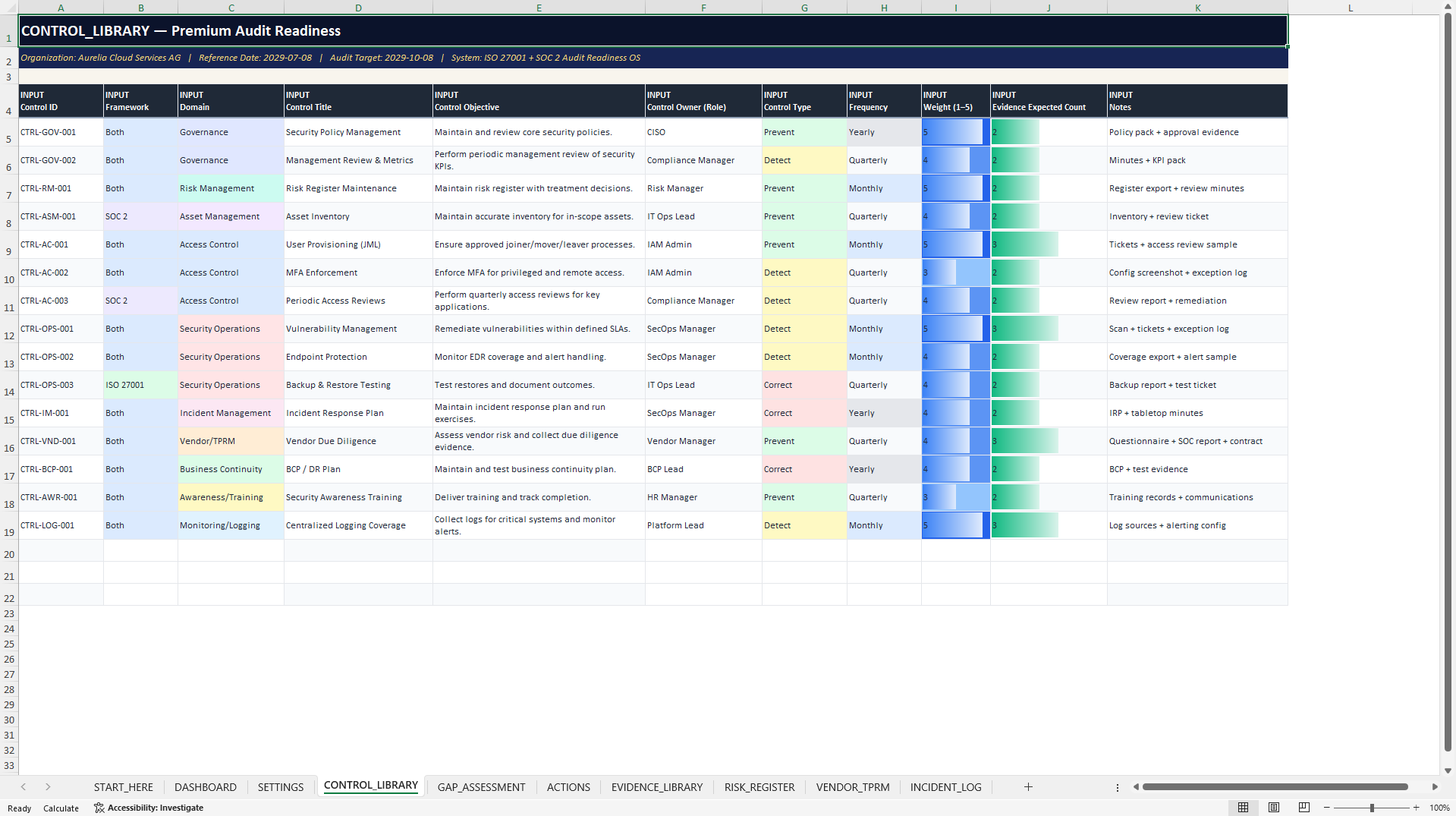The width and height of the screenshot is (1456, 816).
Task: Click the Calculate status bar button
Action: 61,808
